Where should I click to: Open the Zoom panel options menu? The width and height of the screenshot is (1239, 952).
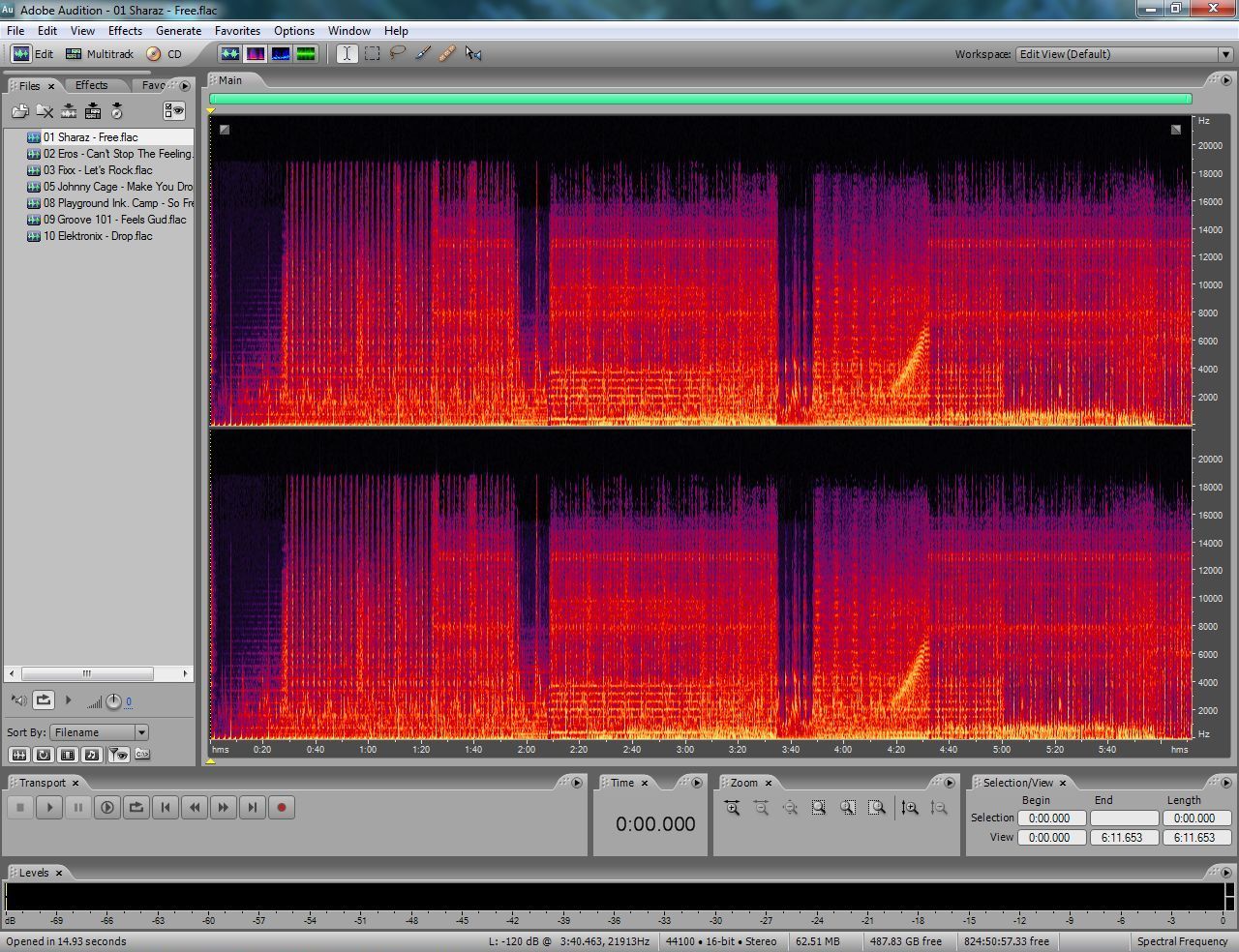950,783
